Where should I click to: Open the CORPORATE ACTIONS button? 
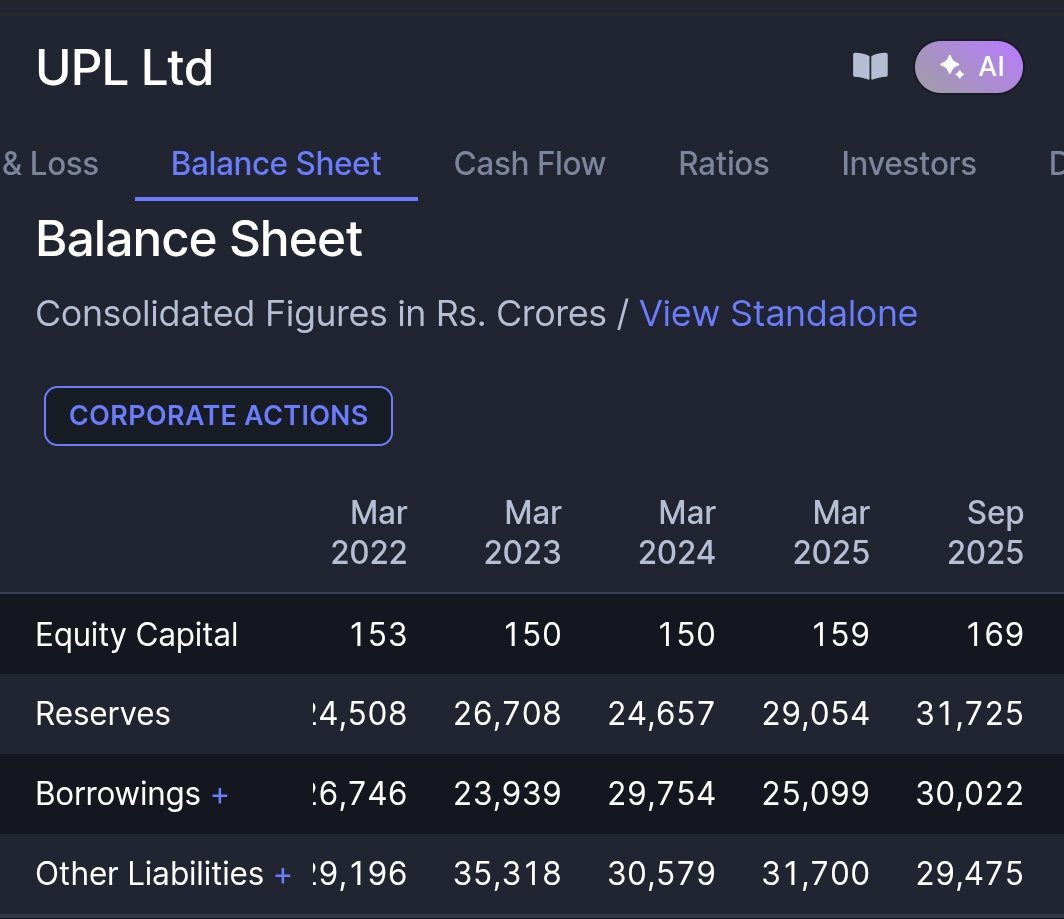pos(218,415)
